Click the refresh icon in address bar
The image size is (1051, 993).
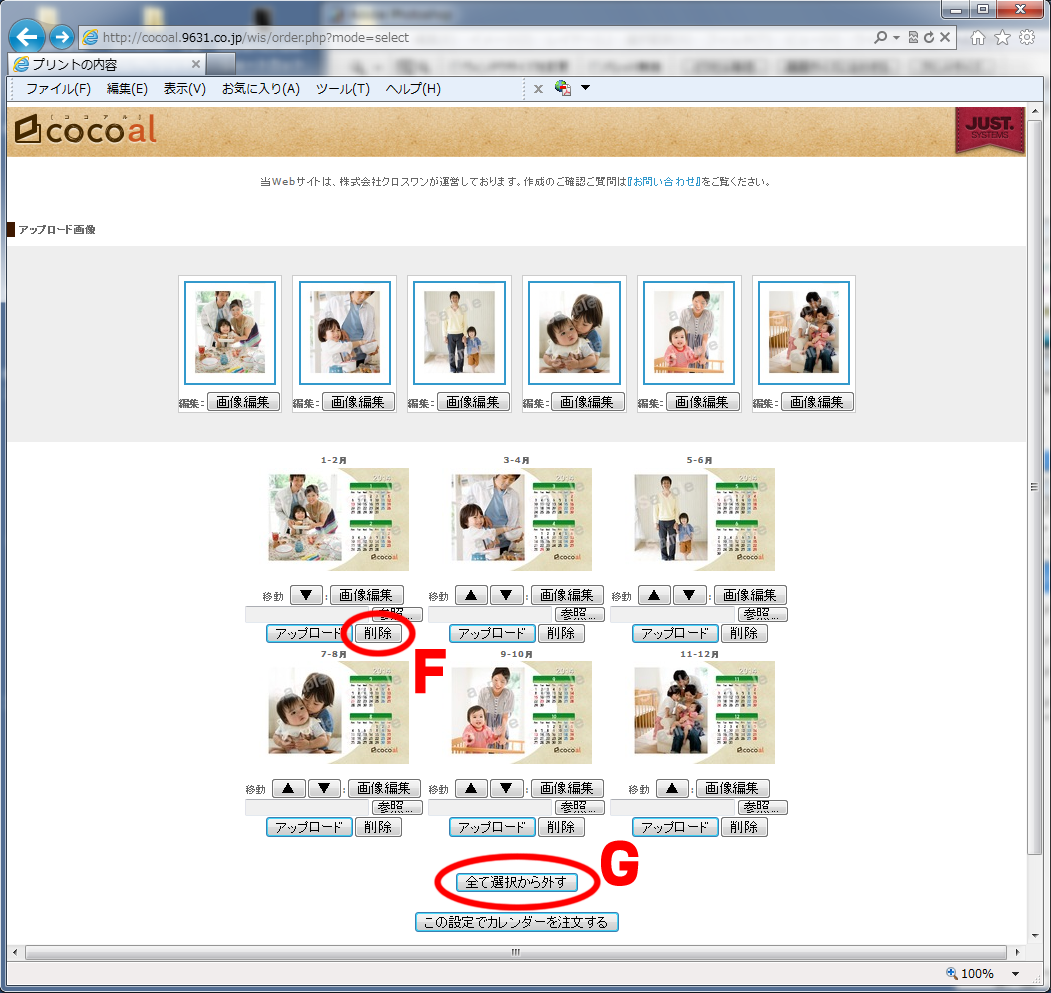929,38
